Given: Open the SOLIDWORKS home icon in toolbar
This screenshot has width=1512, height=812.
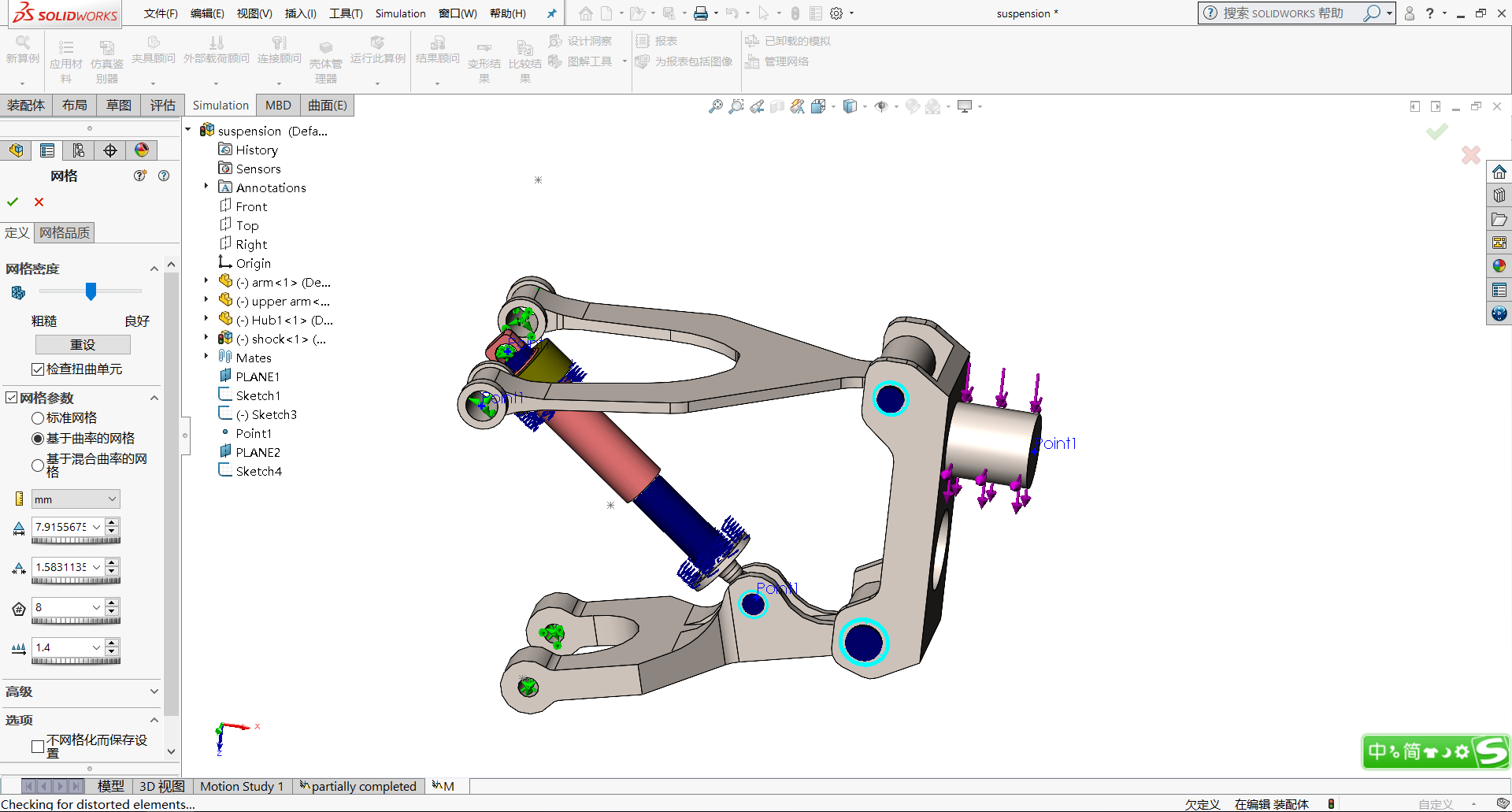Looking at the screenshot, I should [x=585, y=13].
